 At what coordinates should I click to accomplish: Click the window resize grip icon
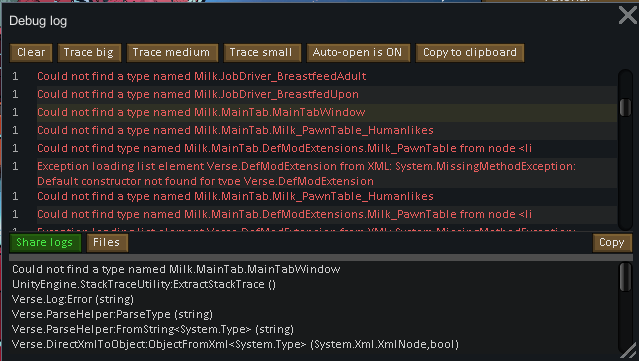(630, 351)
